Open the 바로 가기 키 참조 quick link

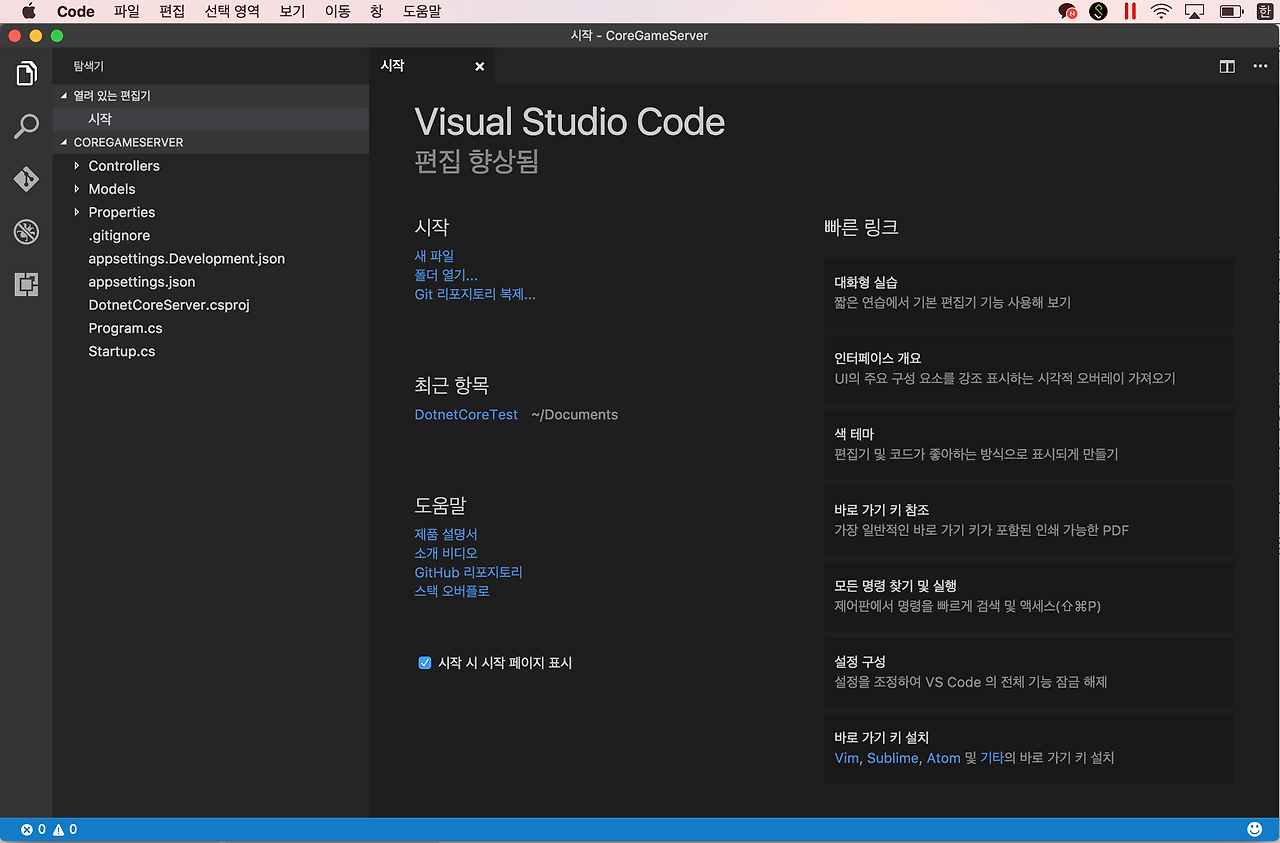pos(1029,521)
